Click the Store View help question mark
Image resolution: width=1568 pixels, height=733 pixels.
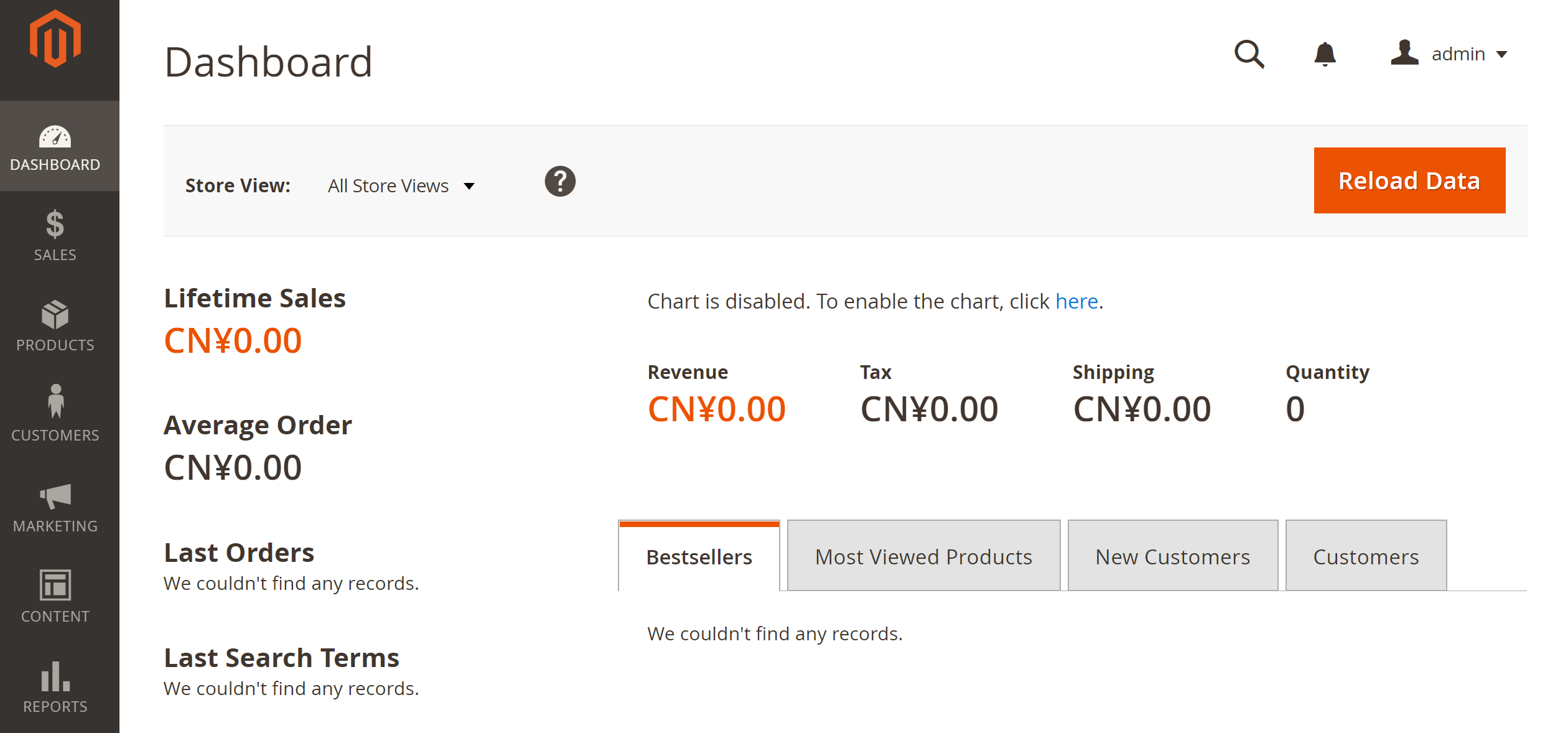click(560, 182)
